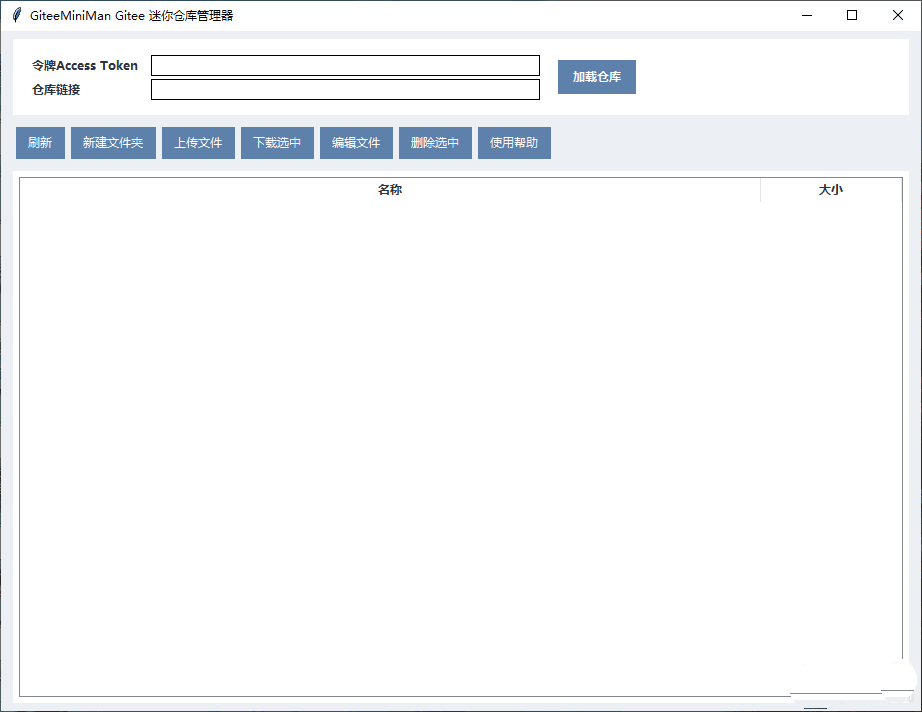Click 下载选中 to download selection

[277, 143]
